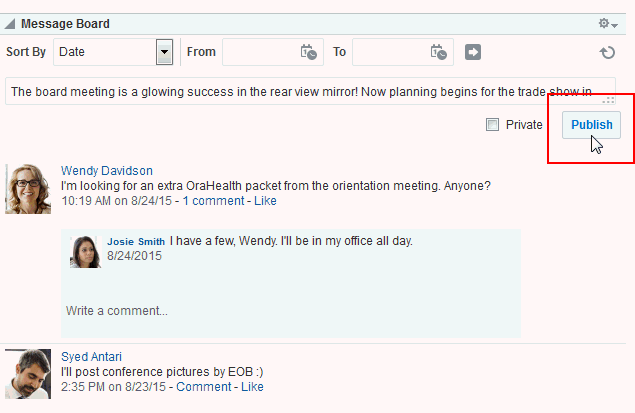Open Syed Antari's profile link

tap(91, 356)
